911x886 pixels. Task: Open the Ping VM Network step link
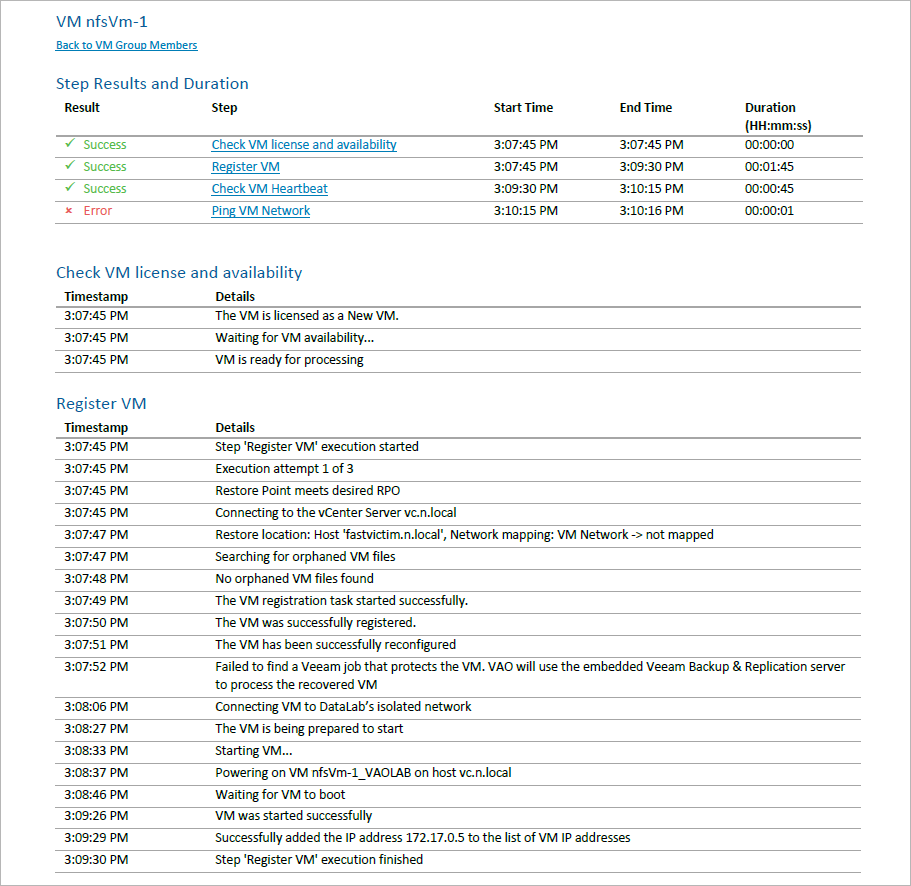point(261,211)
